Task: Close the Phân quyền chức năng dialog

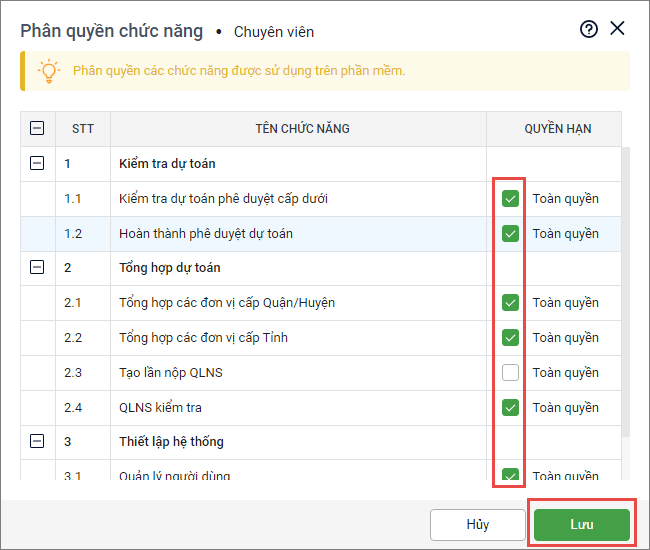Action: click(617, 29)
